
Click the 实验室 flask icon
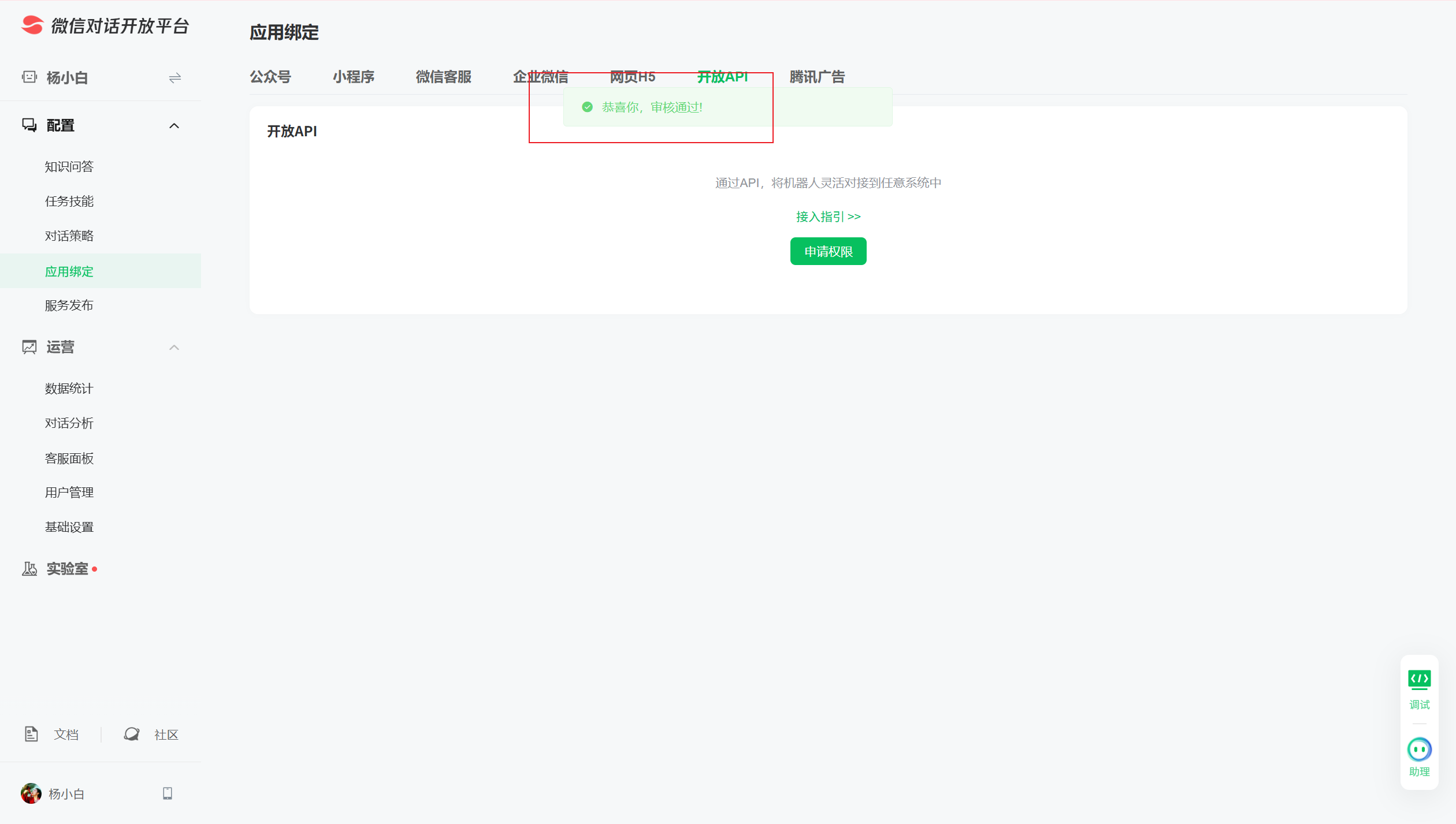click(29, 569)
